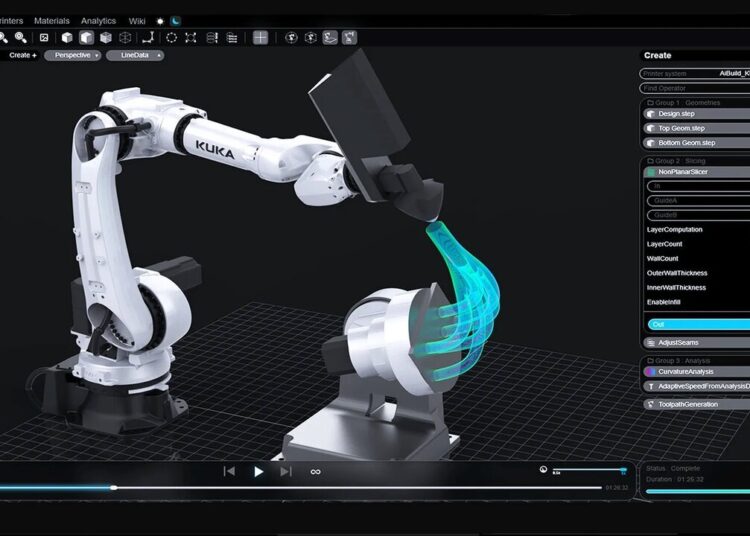Click the GuideA input field
This screenshot has height=536, width=750.
[698, 201]
